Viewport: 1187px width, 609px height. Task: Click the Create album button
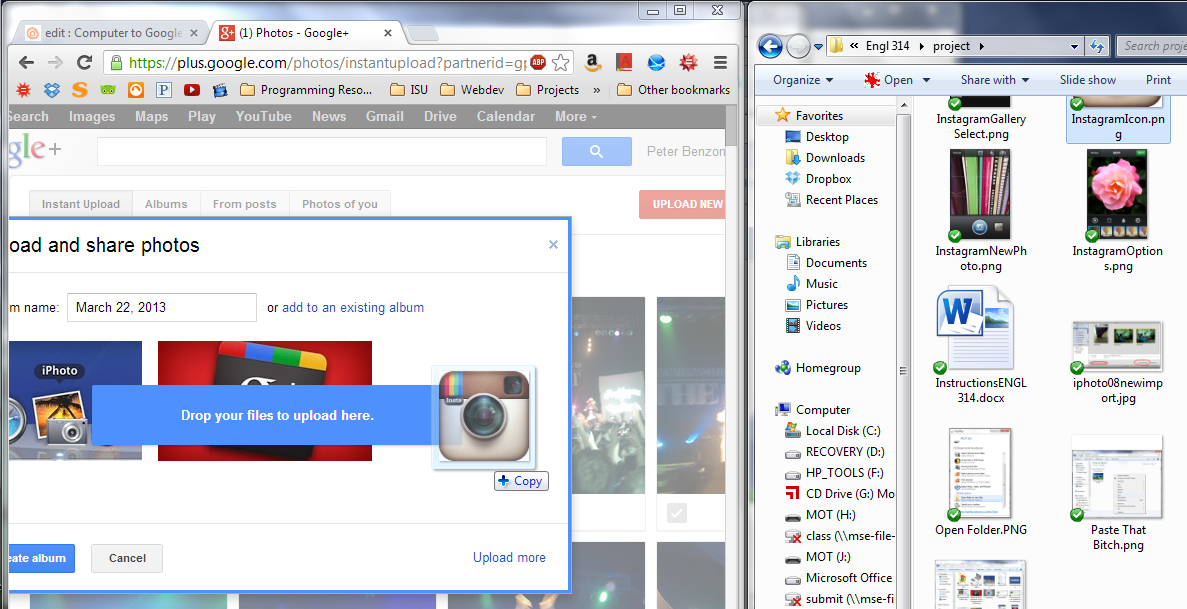click(x=42, y=558)
